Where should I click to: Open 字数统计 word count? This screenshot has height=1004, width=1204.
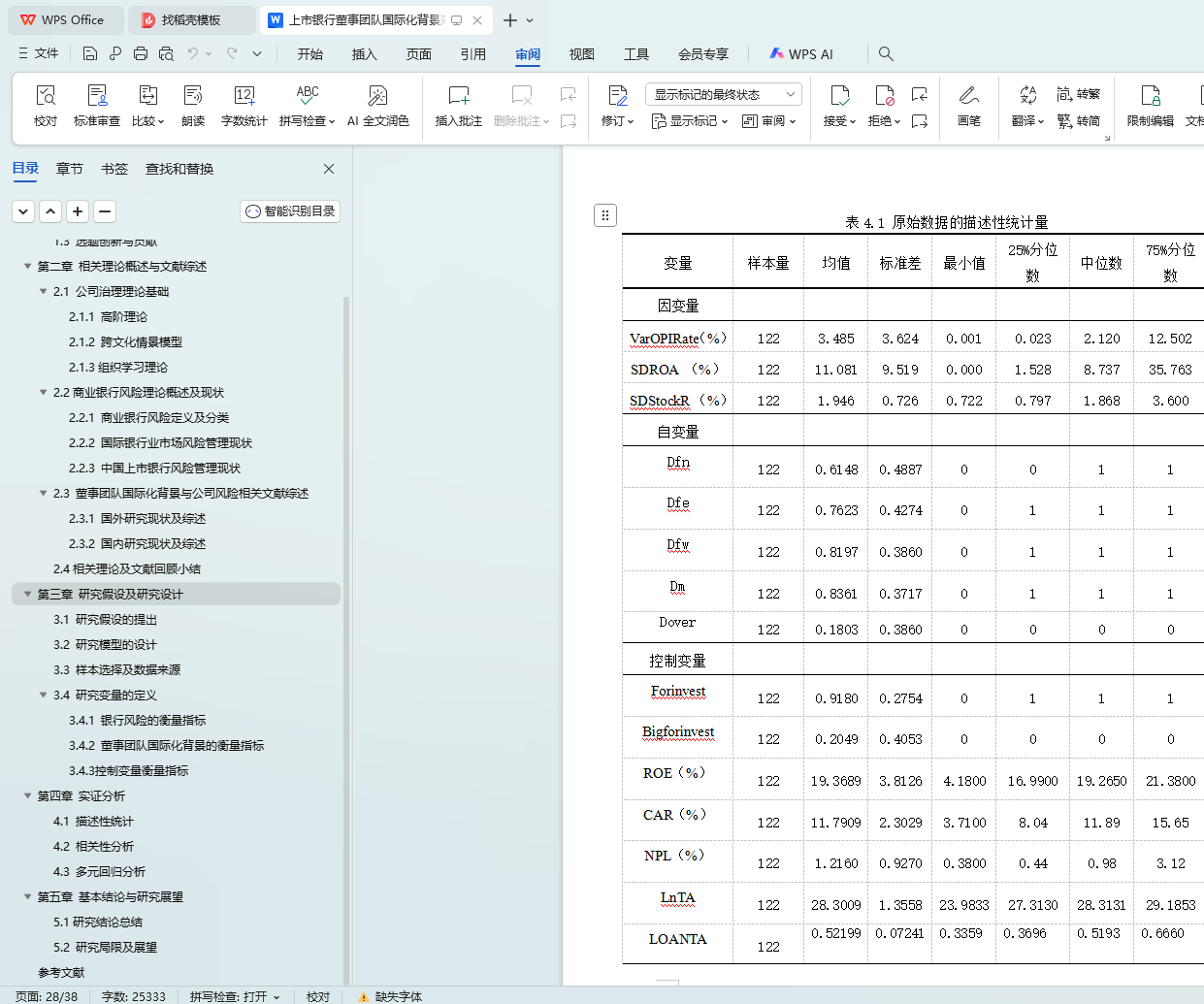click(244, 106)
